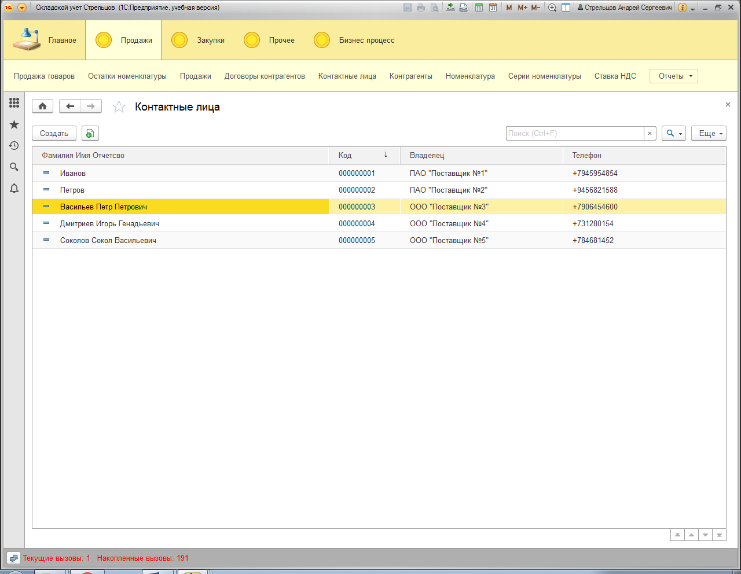
Task: Open the Еще menu
Action: pos(709,133)
